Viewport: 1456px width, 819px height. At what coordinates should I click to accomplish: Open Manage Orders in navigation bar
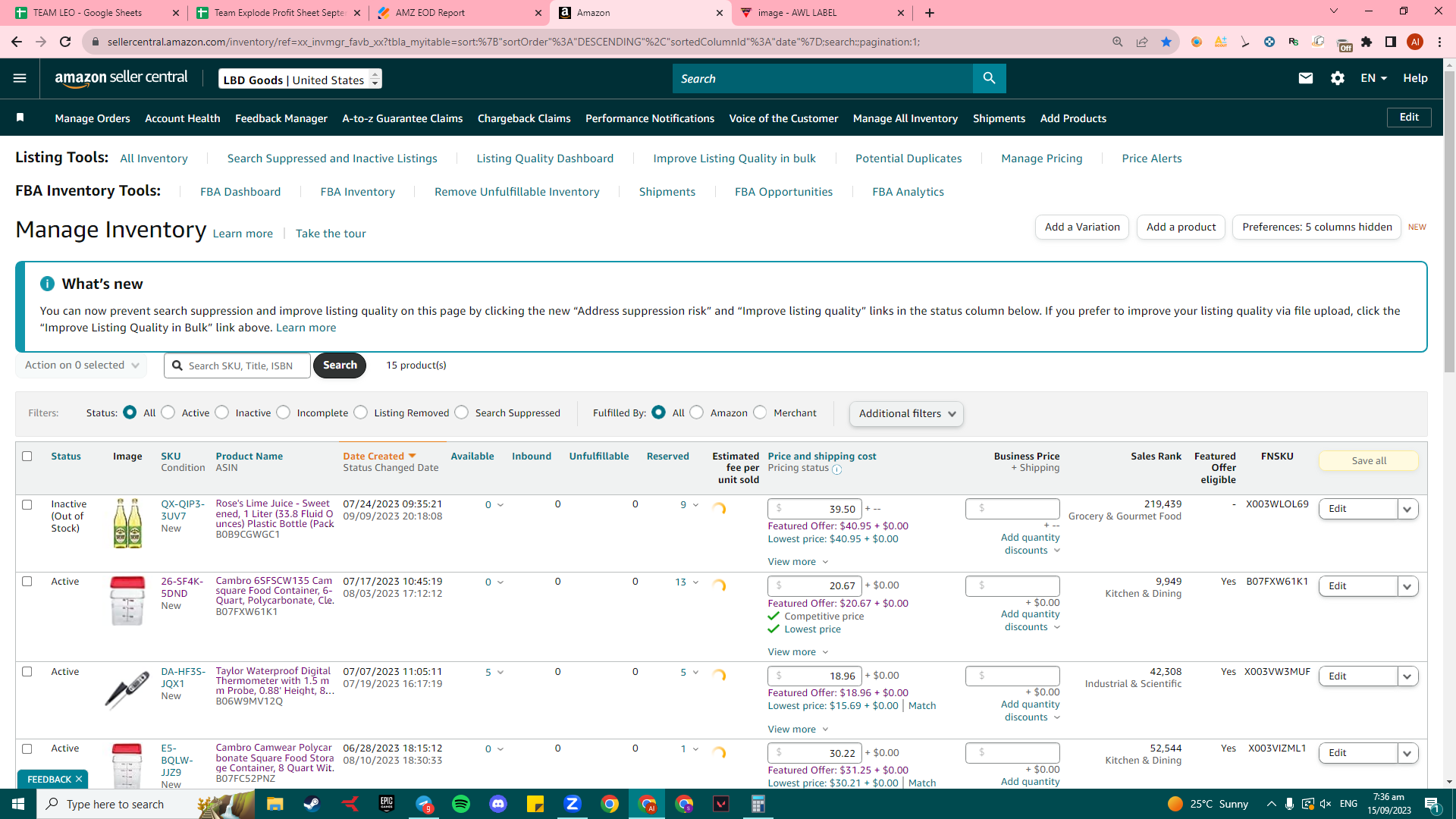tap(93, 118)
